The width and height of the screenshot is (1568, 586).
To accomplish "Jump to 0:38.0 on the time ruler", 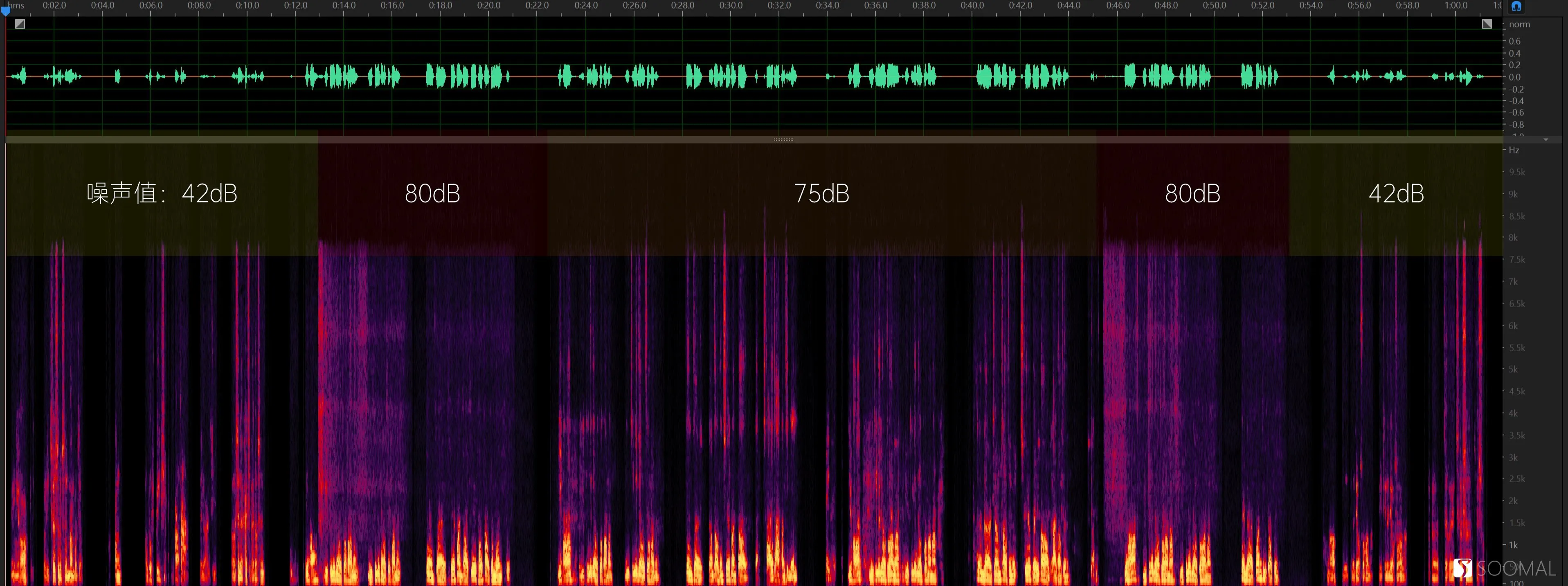I will tap(924, 5).
